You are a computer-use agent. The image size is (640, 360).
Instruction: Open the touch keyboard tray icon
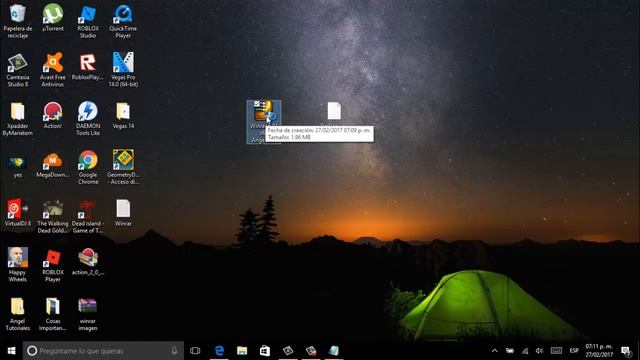tap(556, 351)
